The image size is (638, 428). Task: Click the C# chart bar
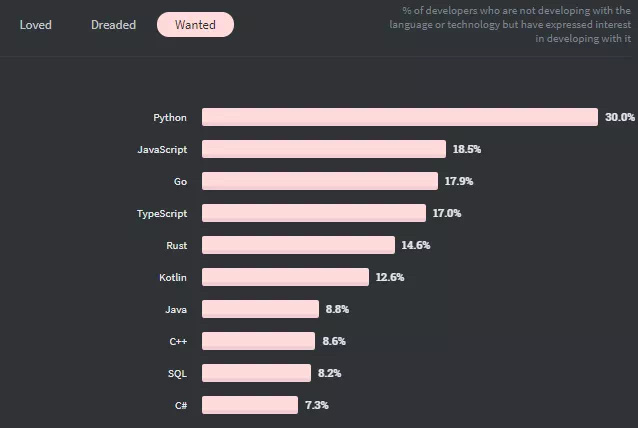[x=250, y=405]
